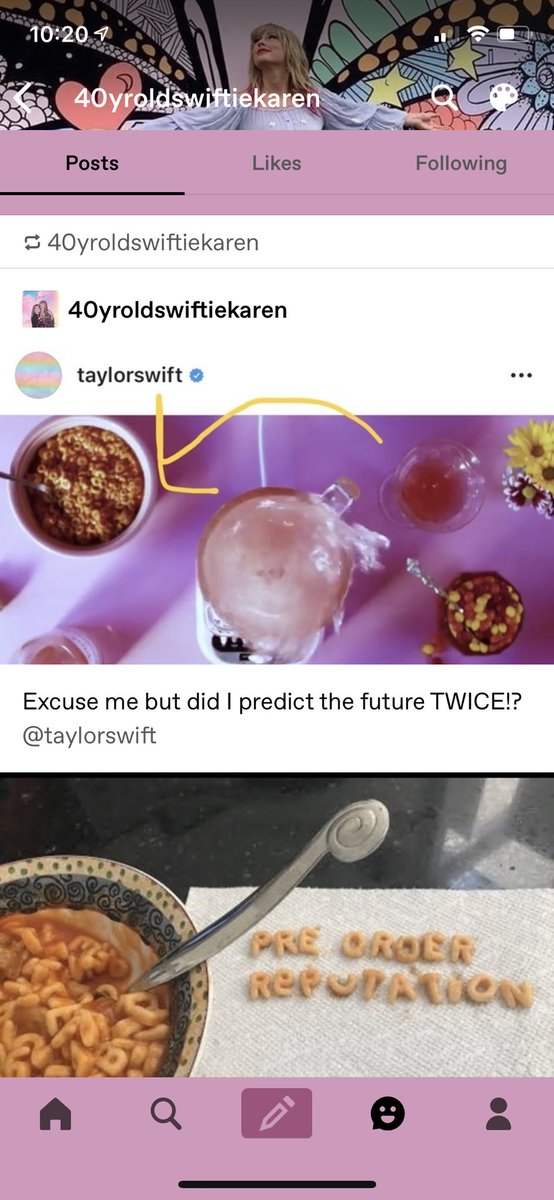Viewport: 554px width, 1200px height.
Task: Compose a new post with pencil
Action: (x=277, y=1113)
